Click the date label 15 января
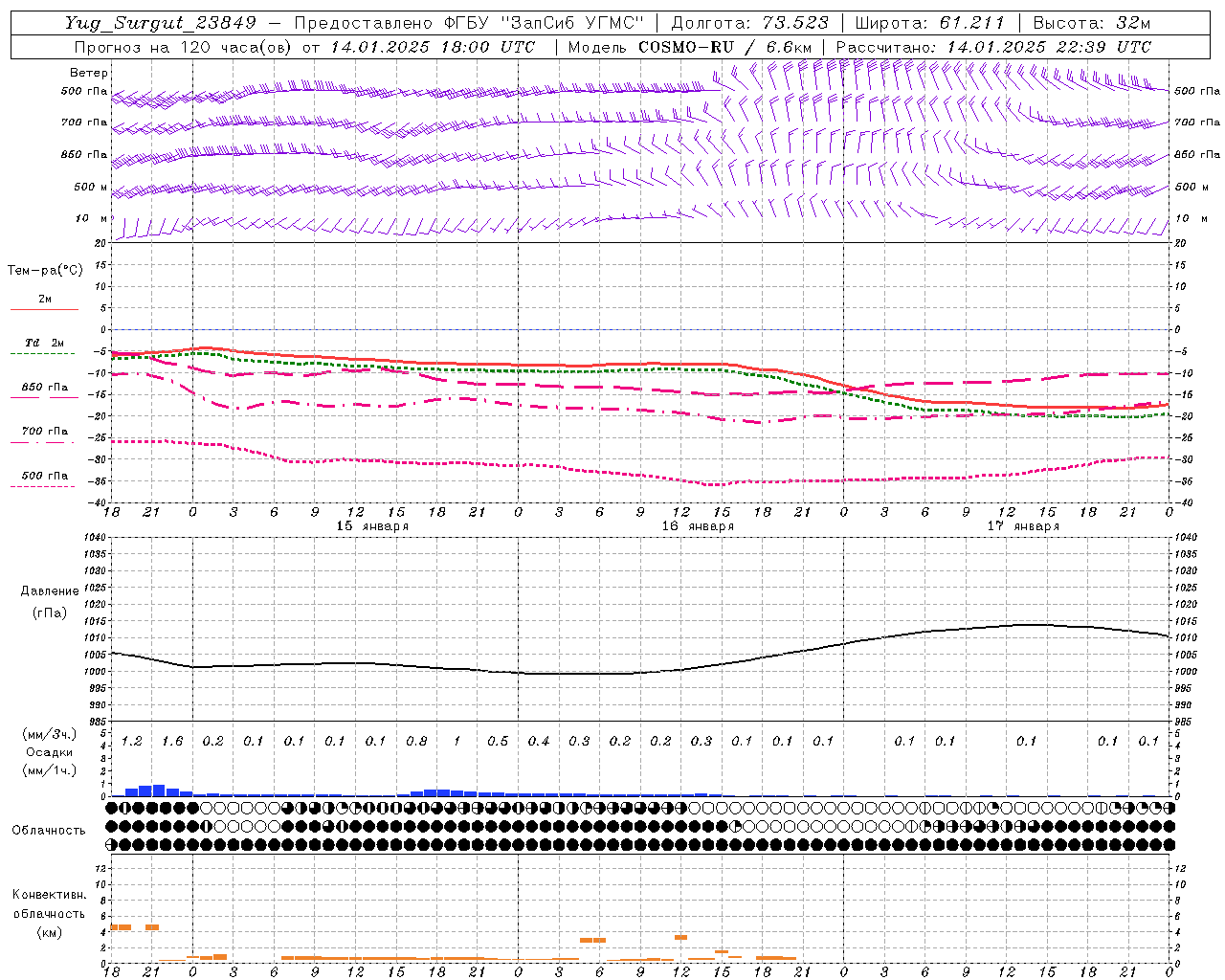Viewport: 1225px width, 980px height. (x=373, y=526)
